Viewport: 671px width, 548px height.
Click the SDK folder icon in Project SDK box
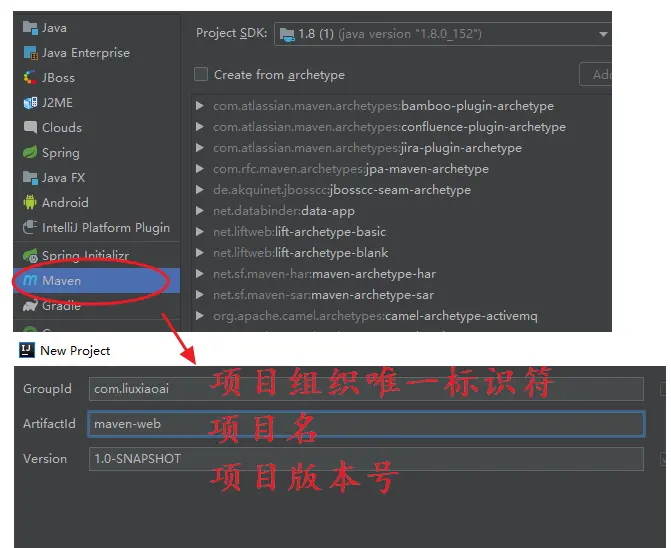tap(287, 34)
